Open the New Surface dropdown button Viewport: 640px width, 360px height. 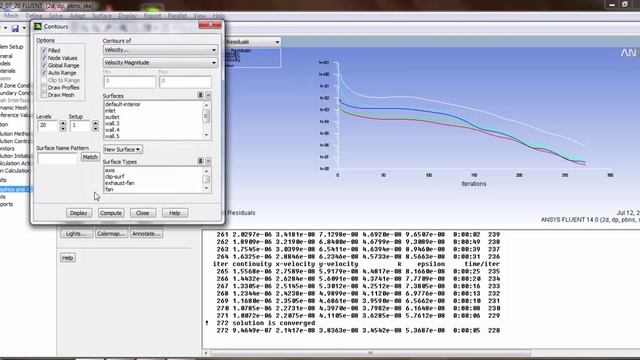(123, 149)
